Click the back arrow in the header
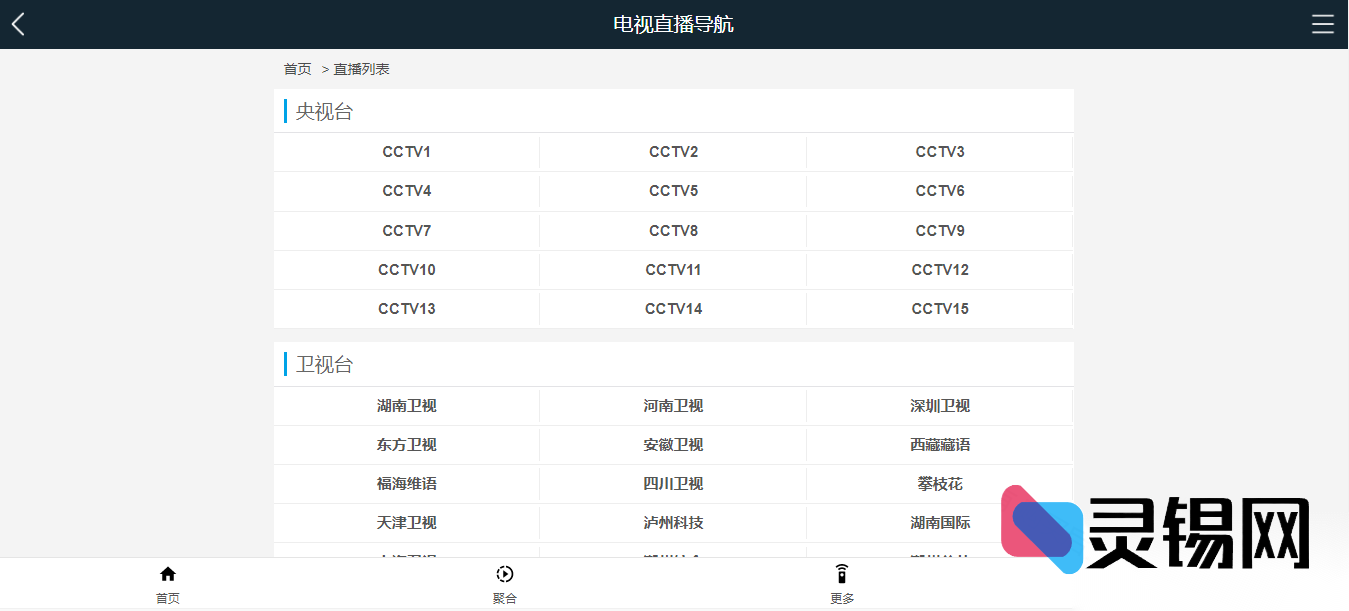This screenshot has height=611, width=1349. 17,24
